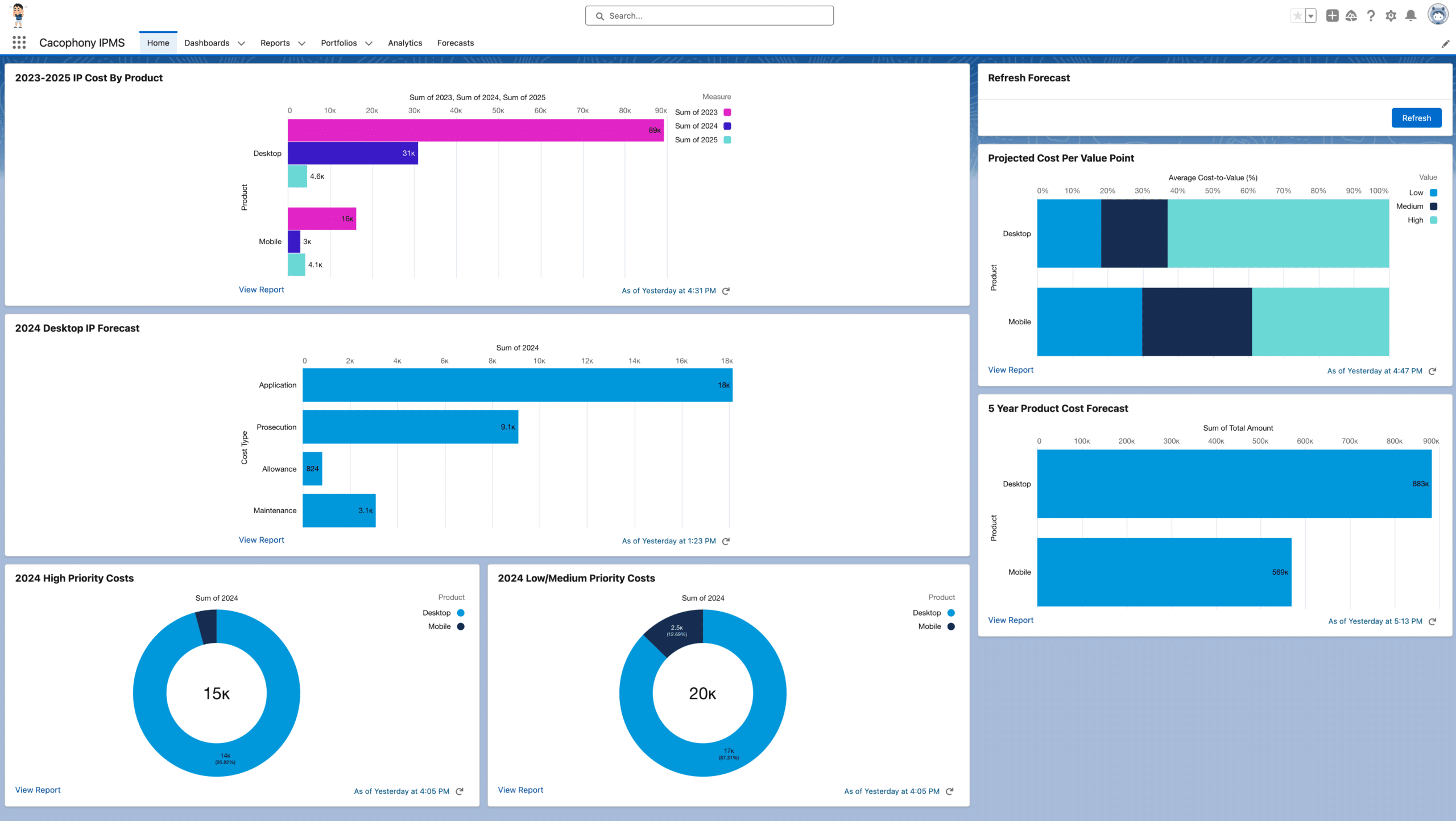Open the favorites list dropdown arrow

coord(1310,16)
